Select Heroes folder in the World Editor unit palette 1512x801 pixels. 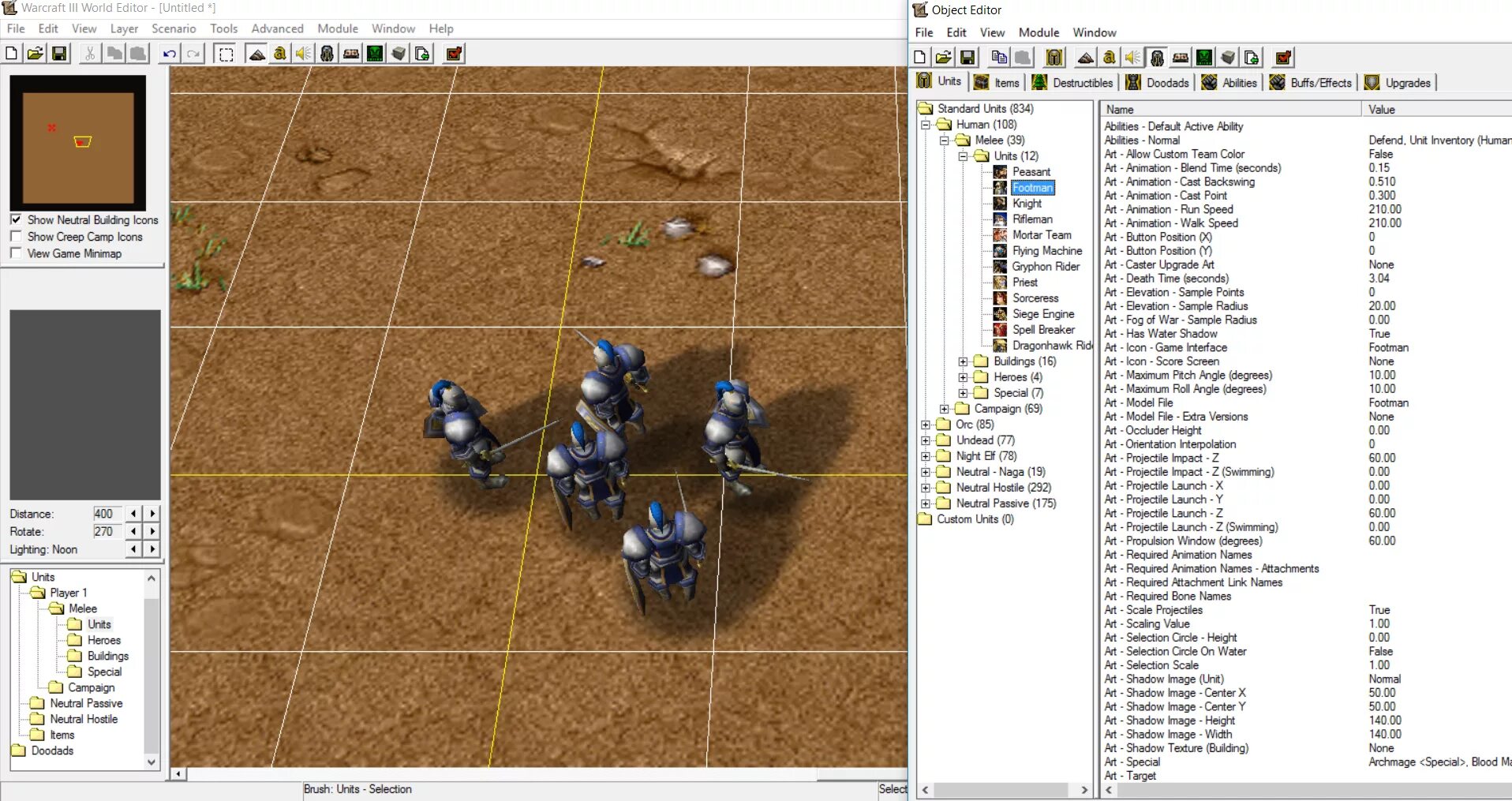104,640
